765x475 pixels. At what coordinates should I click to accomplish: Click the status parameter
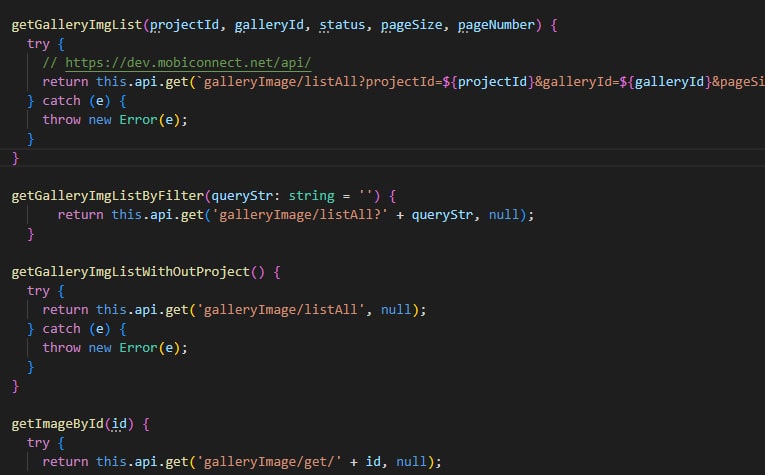click(x=342, y=25)
